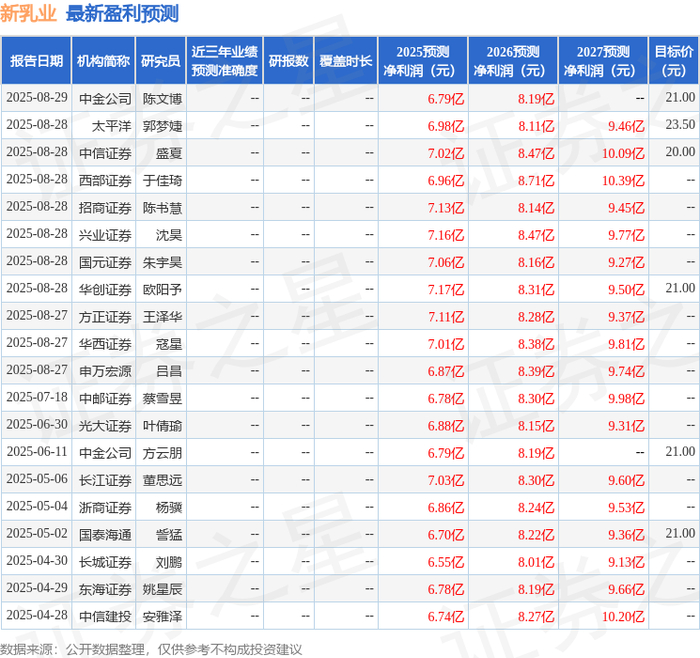The image size is (700, 658).
Task: Click the 近三年业绩预测准确度 column header
Action: click(x=225, y=61)
